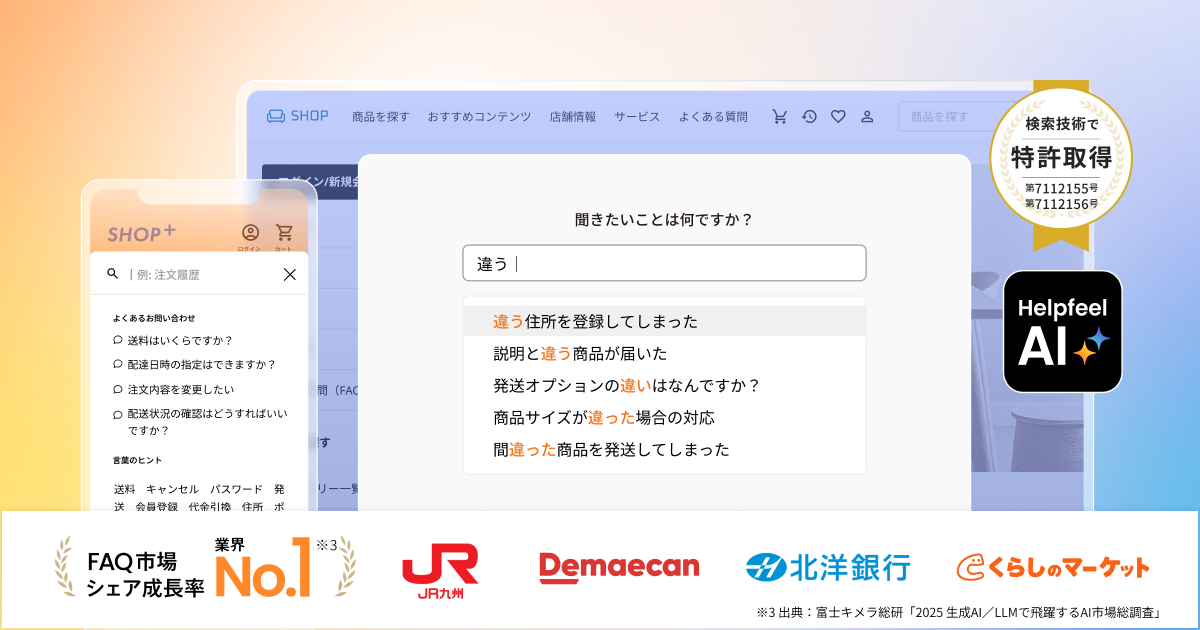Close the mobile search overlay with the X

[290, 273]
